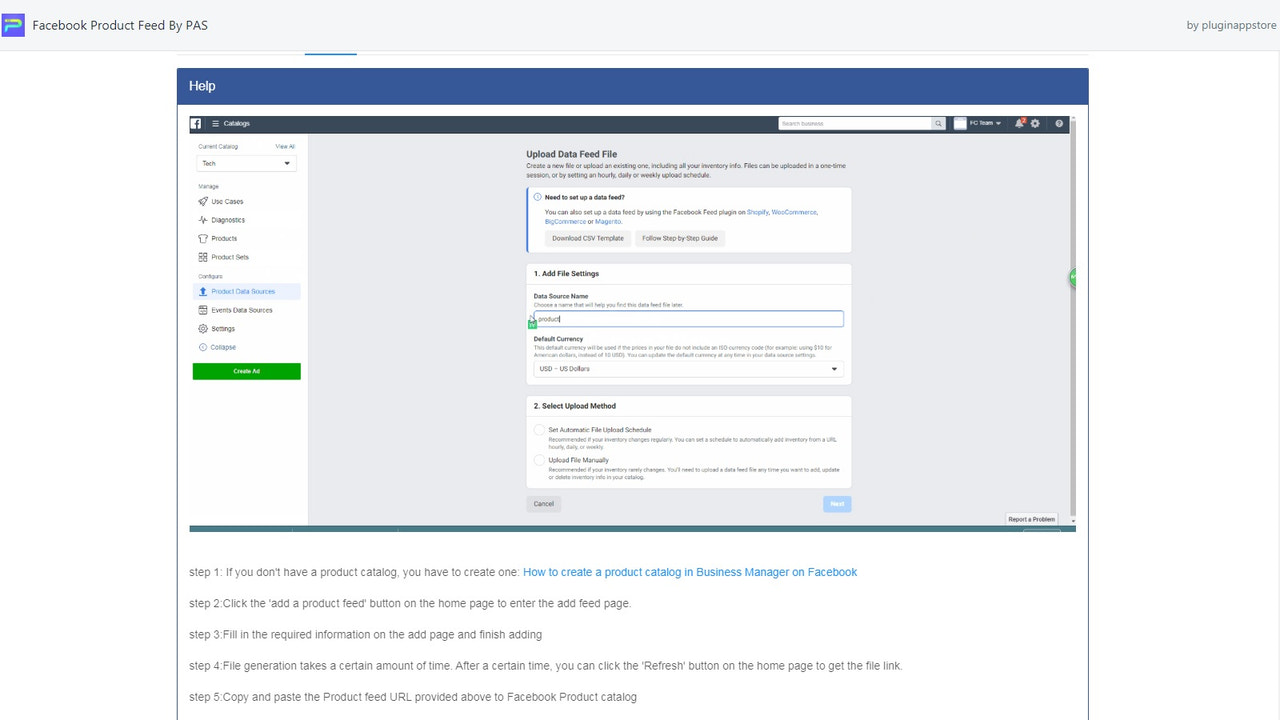Click the embedded page vertical scrollbar

[x=1072, y=320]
